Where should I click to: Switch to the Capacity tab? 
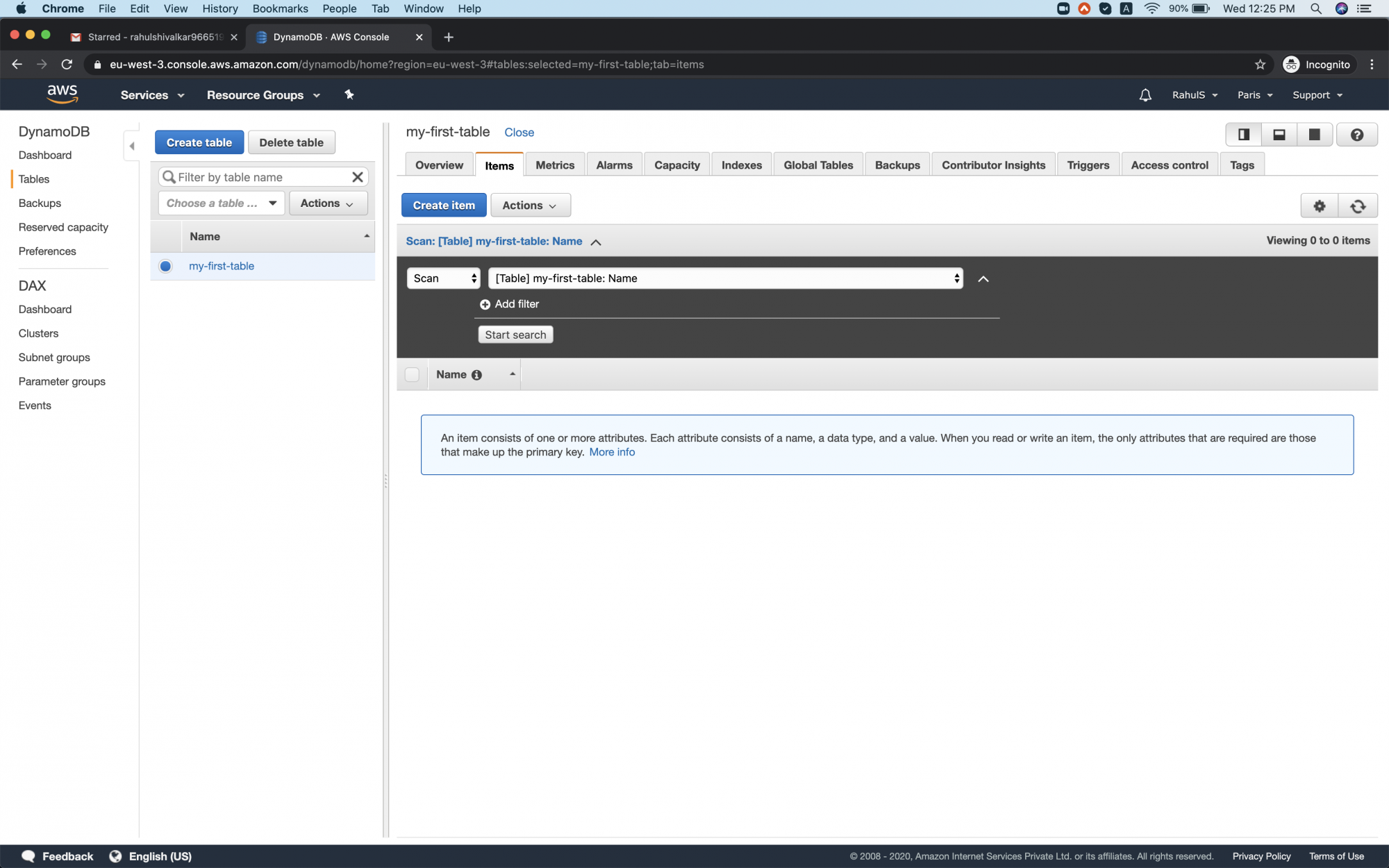(676, 165)
